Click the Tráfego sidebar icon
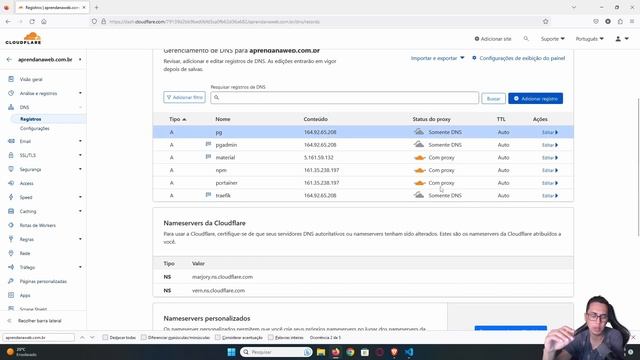This screenshot has width=640, height=360. click(11, 267)
